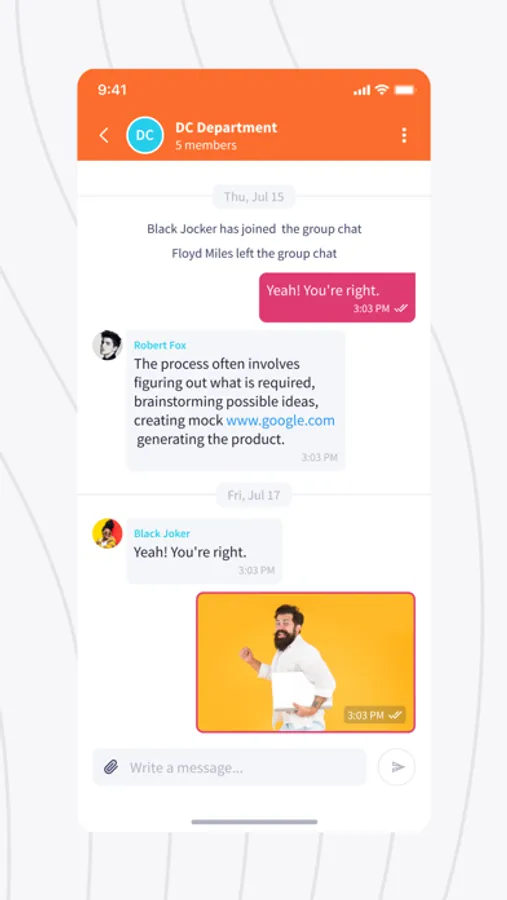Send the message with paper plane button
The height and width of the screenshot is (900, 507).
[397, 767]
